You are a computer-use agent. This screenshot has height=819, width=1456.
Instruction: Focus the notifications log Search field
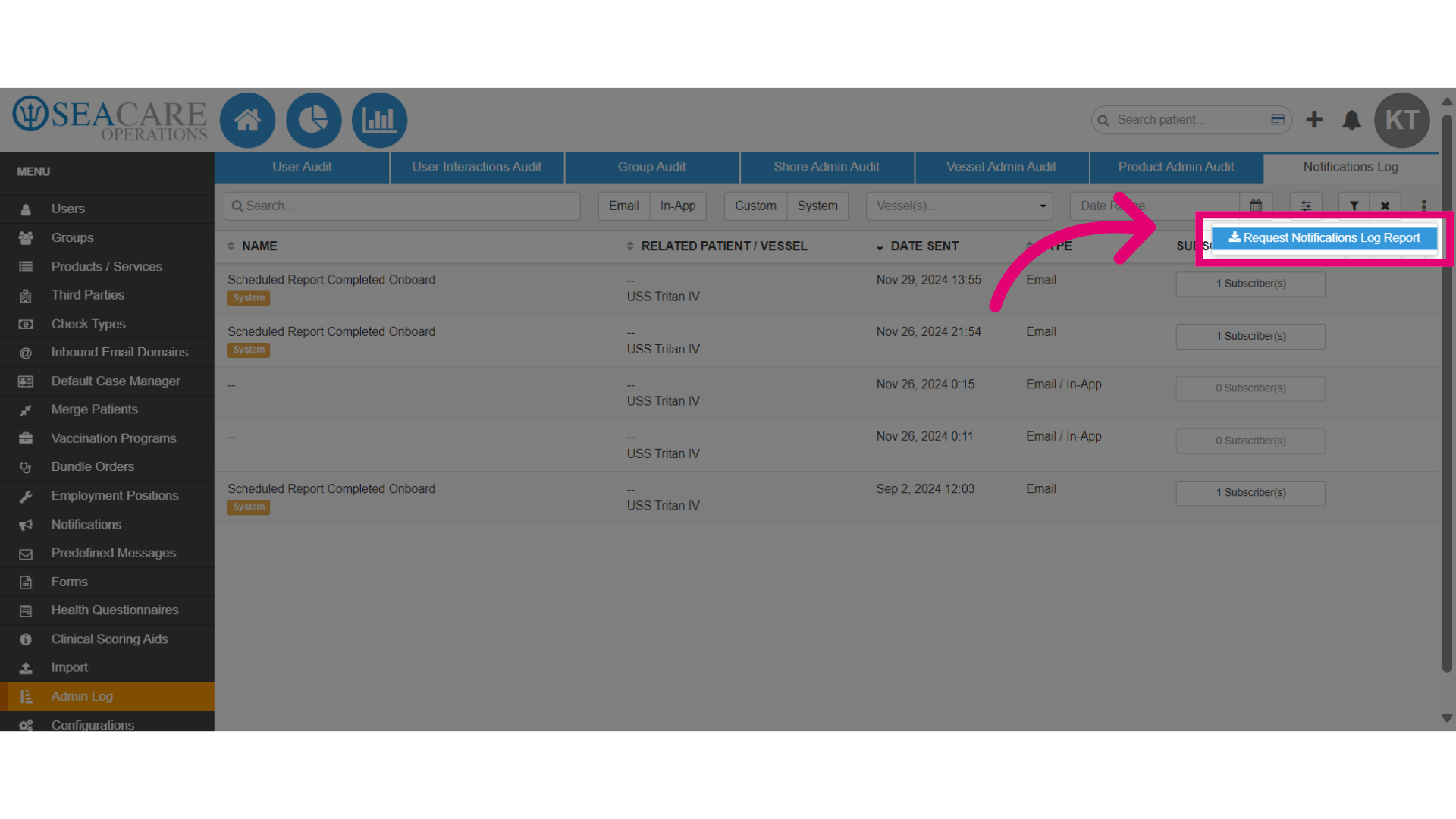tap(402, 206)
